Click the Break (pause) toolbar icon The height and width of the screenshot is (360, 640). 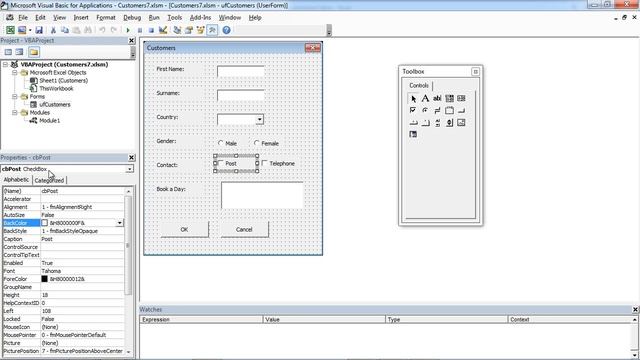pyautogui.click(x=140, y=30)
